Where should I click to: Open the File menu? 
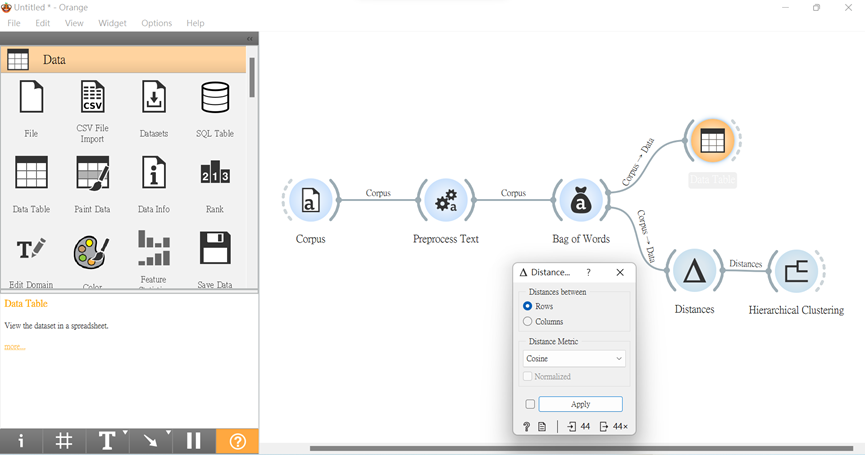[14, 23]
